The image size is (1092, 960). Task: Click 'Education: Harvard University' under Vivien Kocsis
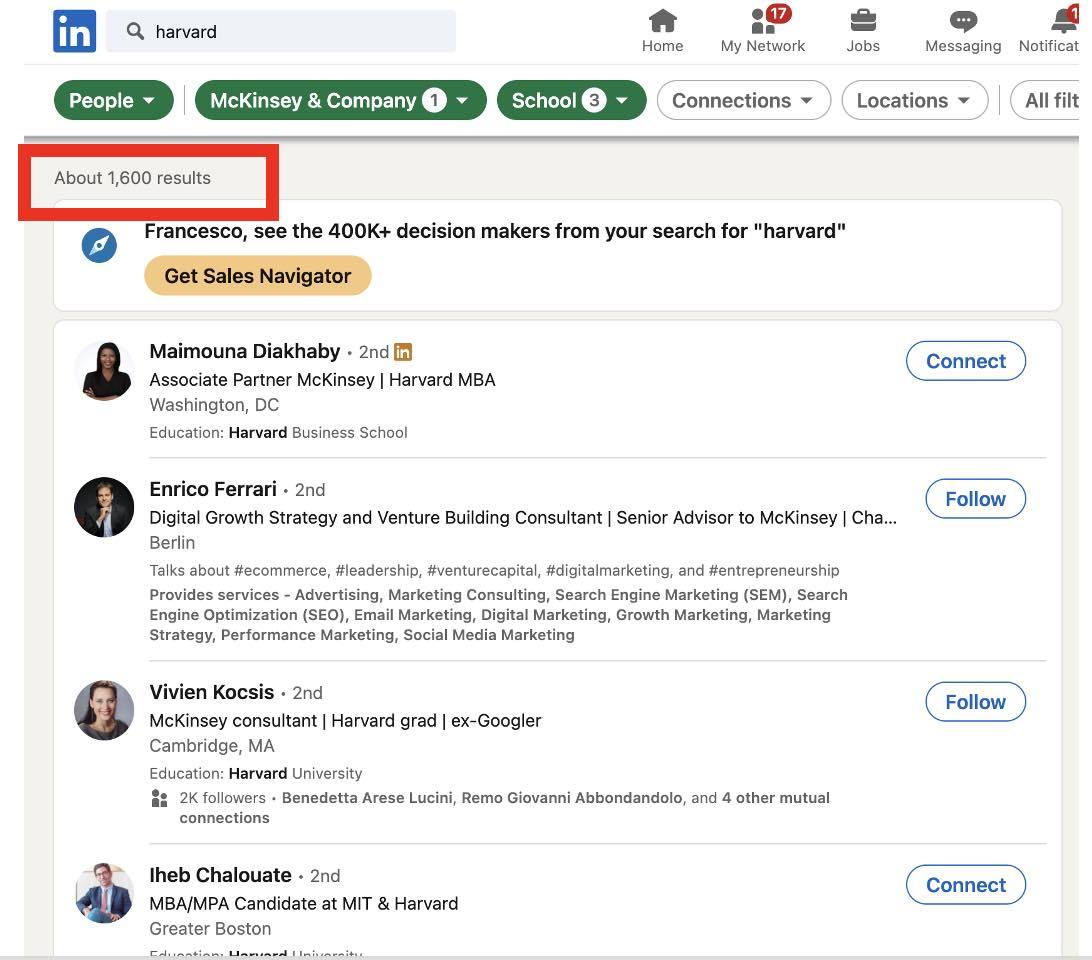(256, 773)
